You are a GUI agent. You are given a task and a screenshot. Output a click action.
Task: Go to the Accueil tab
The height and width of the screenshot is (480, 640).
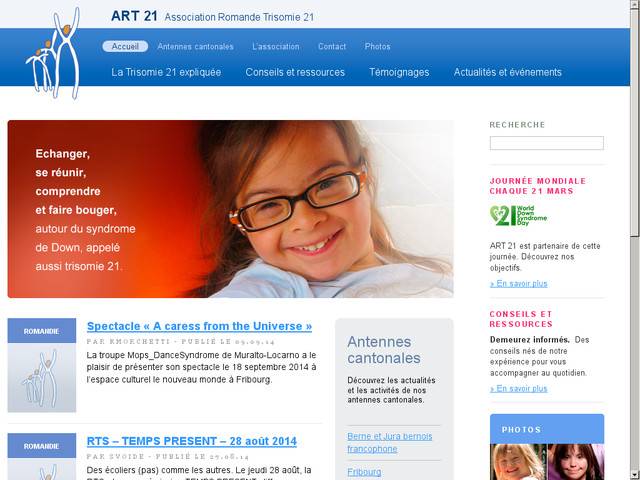click(x=125, y=47)
